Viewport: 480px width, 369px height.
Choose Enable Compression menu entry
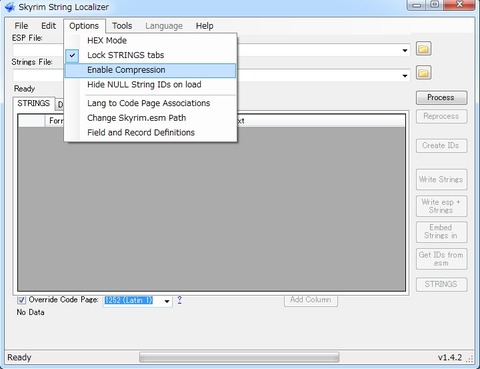point(150,70)
